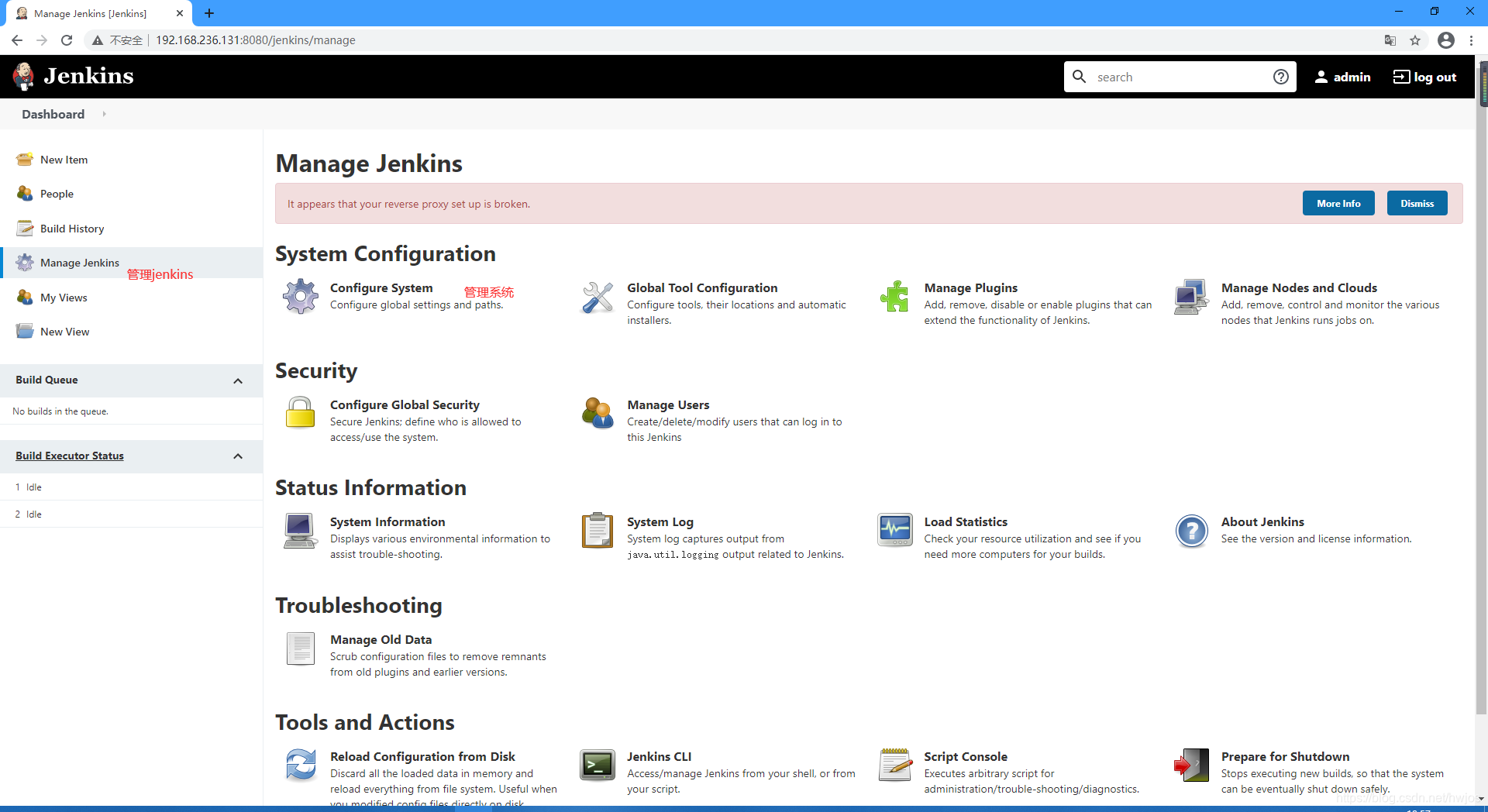The image size is (1488, 812).
Task: Click the Dashboard breadcrumb link
Action: click(53, 114)
